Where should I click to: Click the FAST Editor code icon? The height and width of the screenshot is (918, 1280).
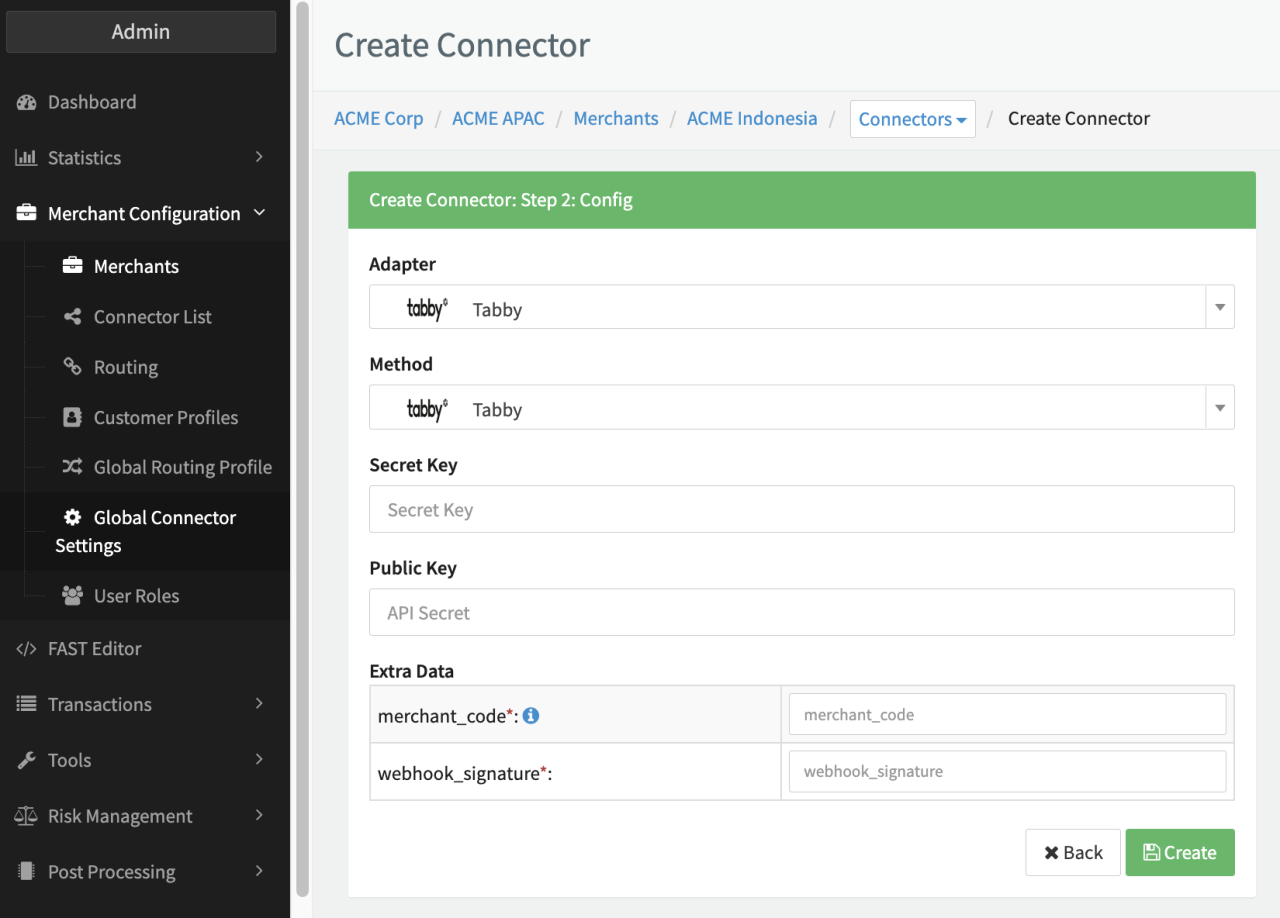[27, 649]
